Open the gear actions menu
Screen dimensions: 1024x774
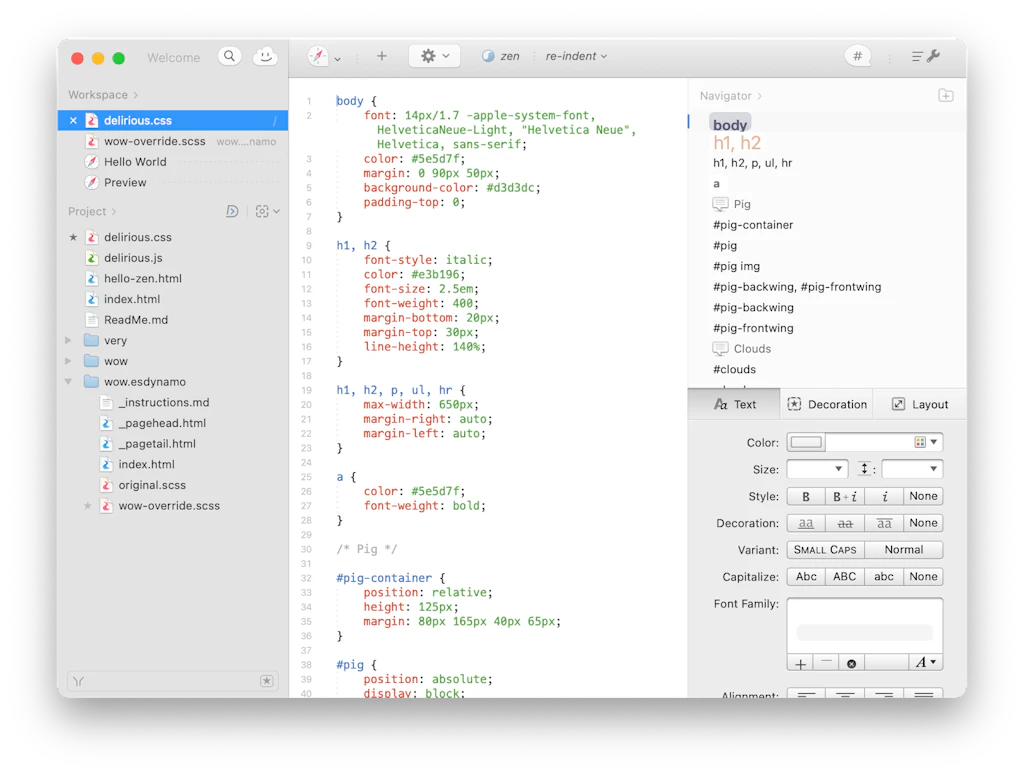pyautogui.click(x=434, y=56)
